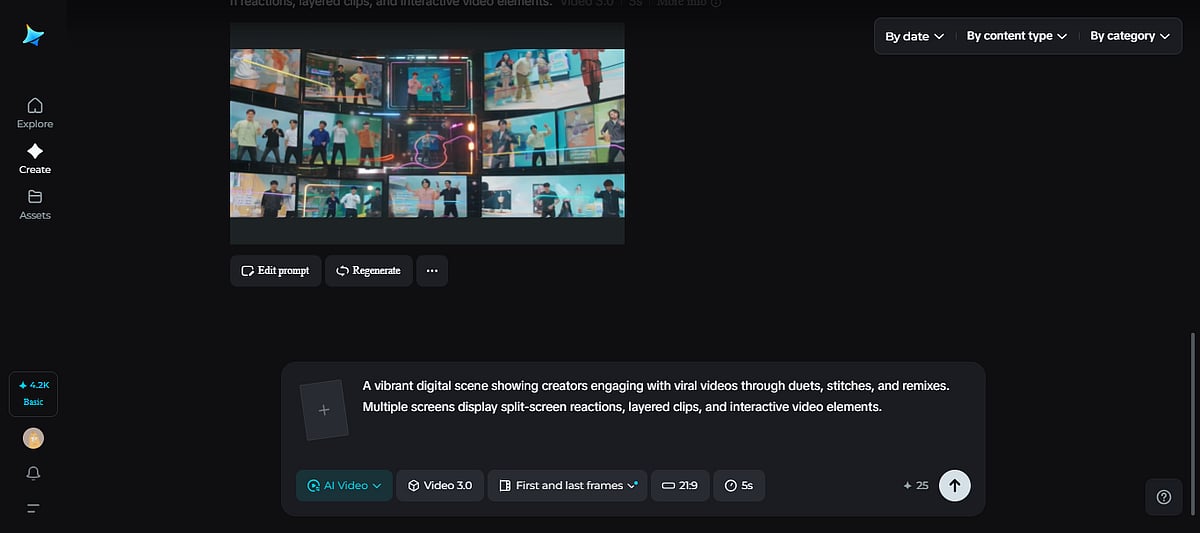Toggle First and last frames option
The image size is (1200, 533).
click(x=567, y=486)
